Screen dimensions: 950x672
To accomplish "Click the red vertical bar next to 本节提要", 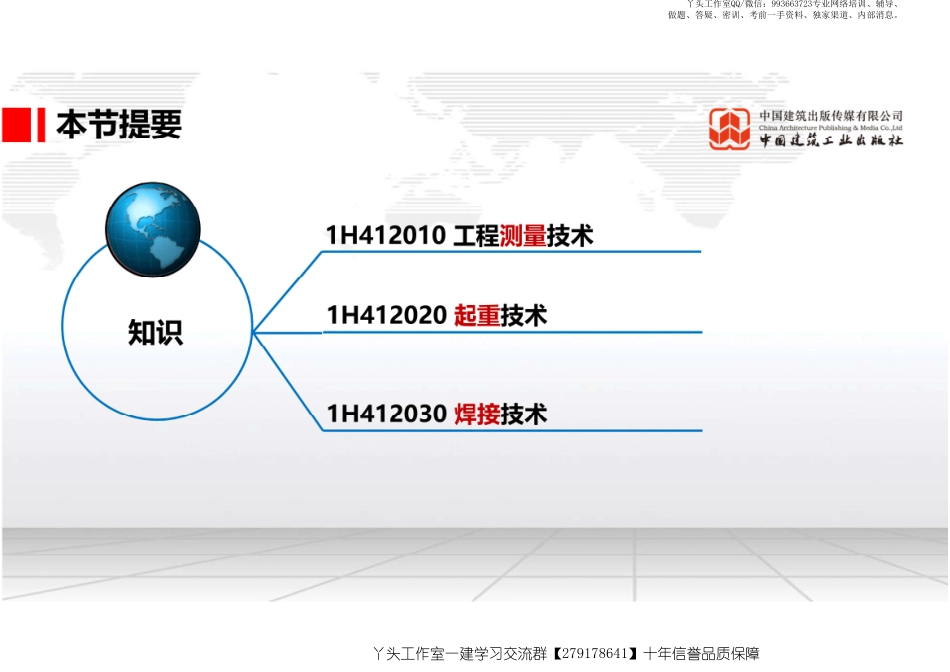I will coord(42,126).
